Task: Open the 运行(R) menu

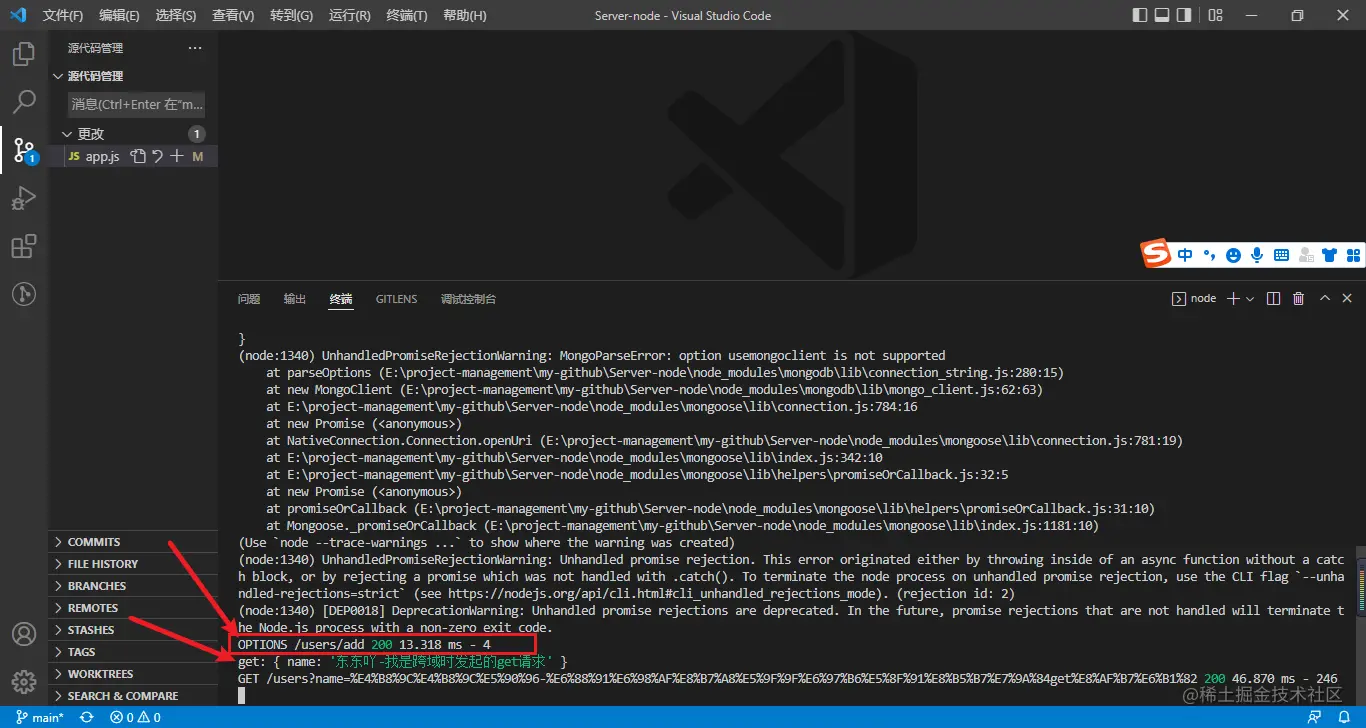Action: click(x=349, y=15)
